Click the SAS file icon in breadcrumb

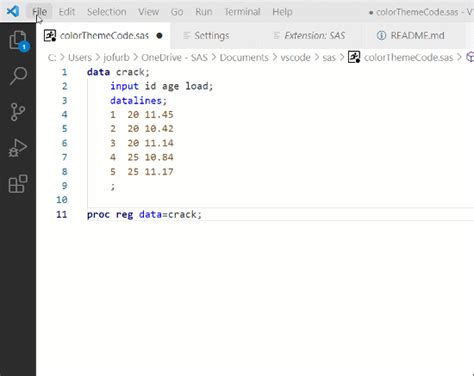point(354,57)
